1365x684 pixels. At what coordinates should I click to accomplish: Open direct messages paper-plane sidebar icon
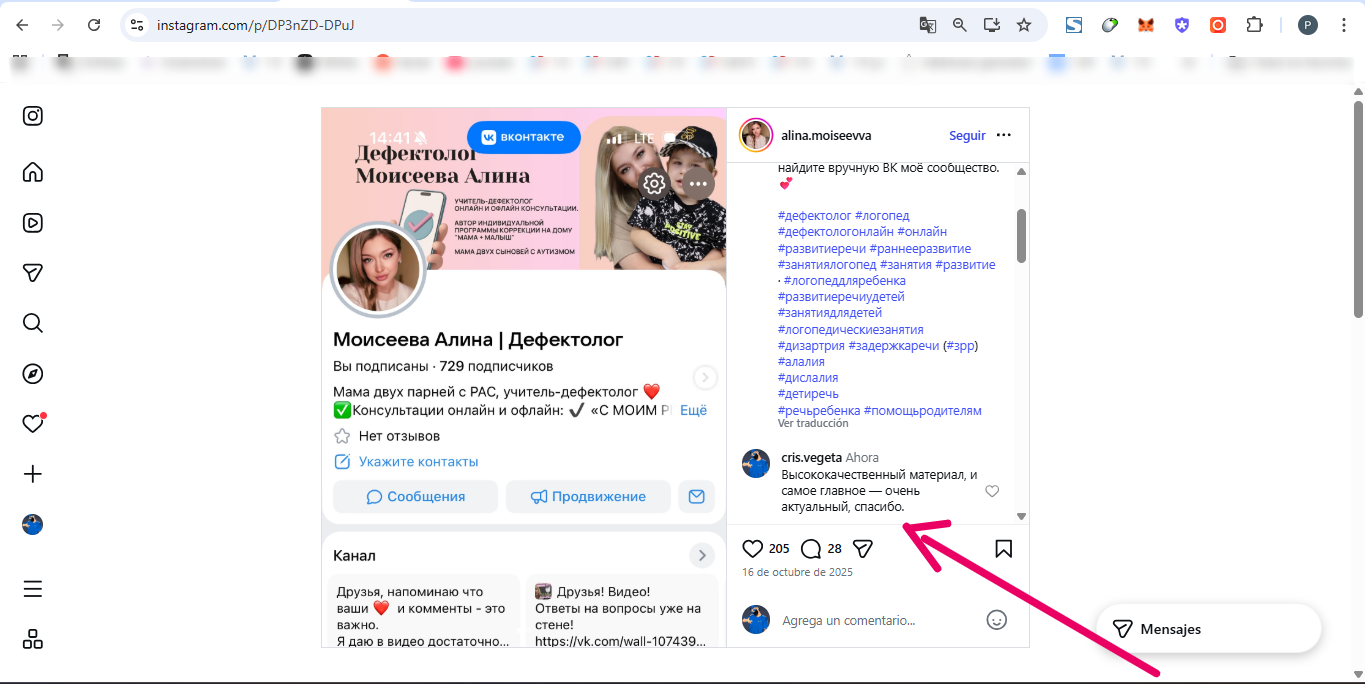click(x=33, y=273)
